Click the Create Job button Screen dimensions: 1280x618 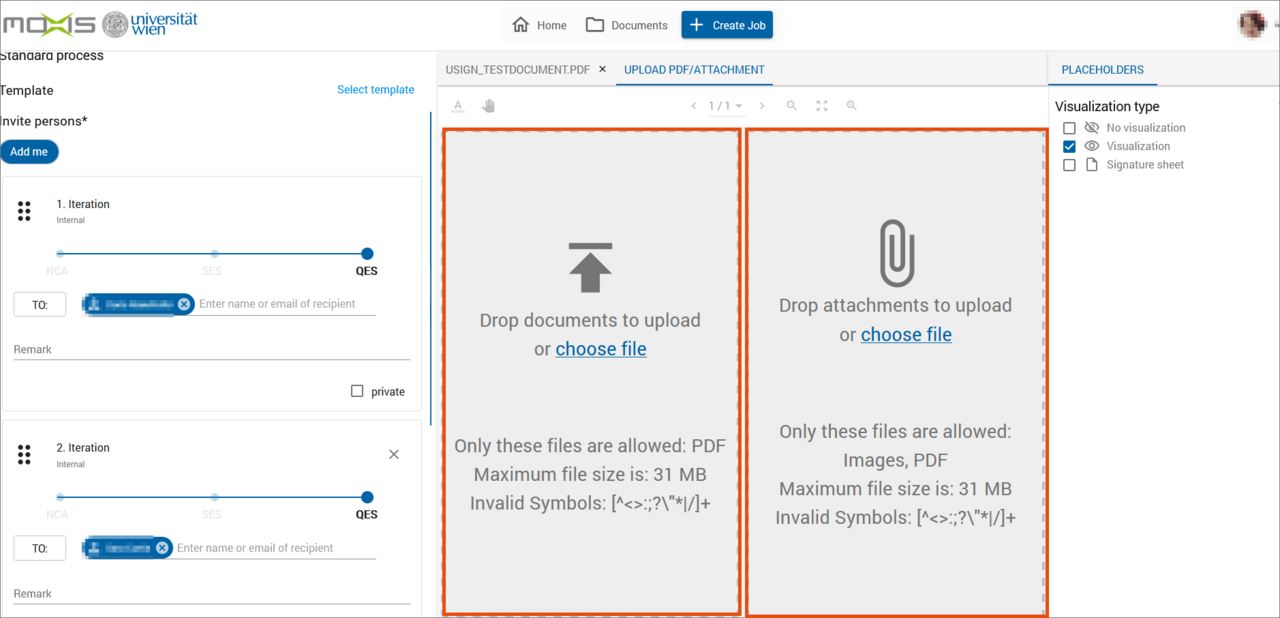coord(727,25)
